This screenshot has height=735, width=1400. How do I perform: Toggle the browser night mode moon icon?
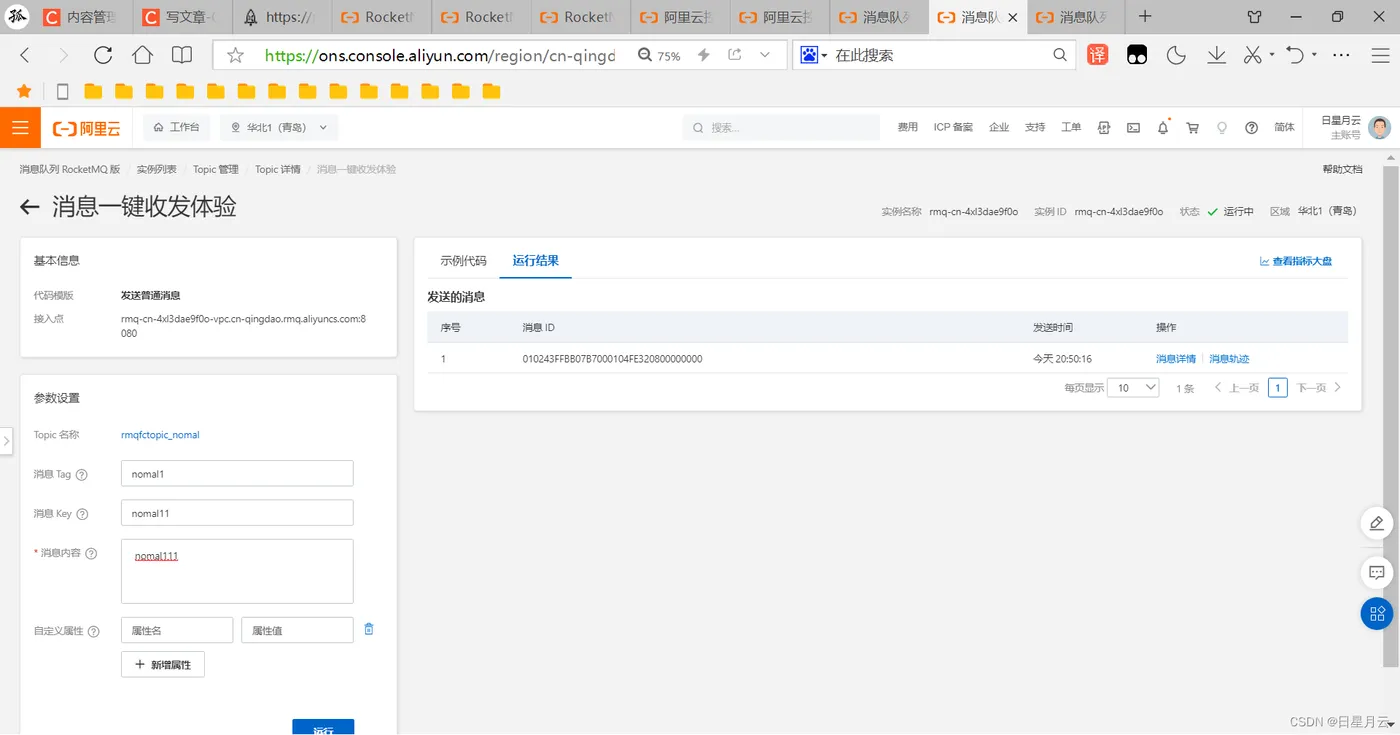pos(1176,55)
